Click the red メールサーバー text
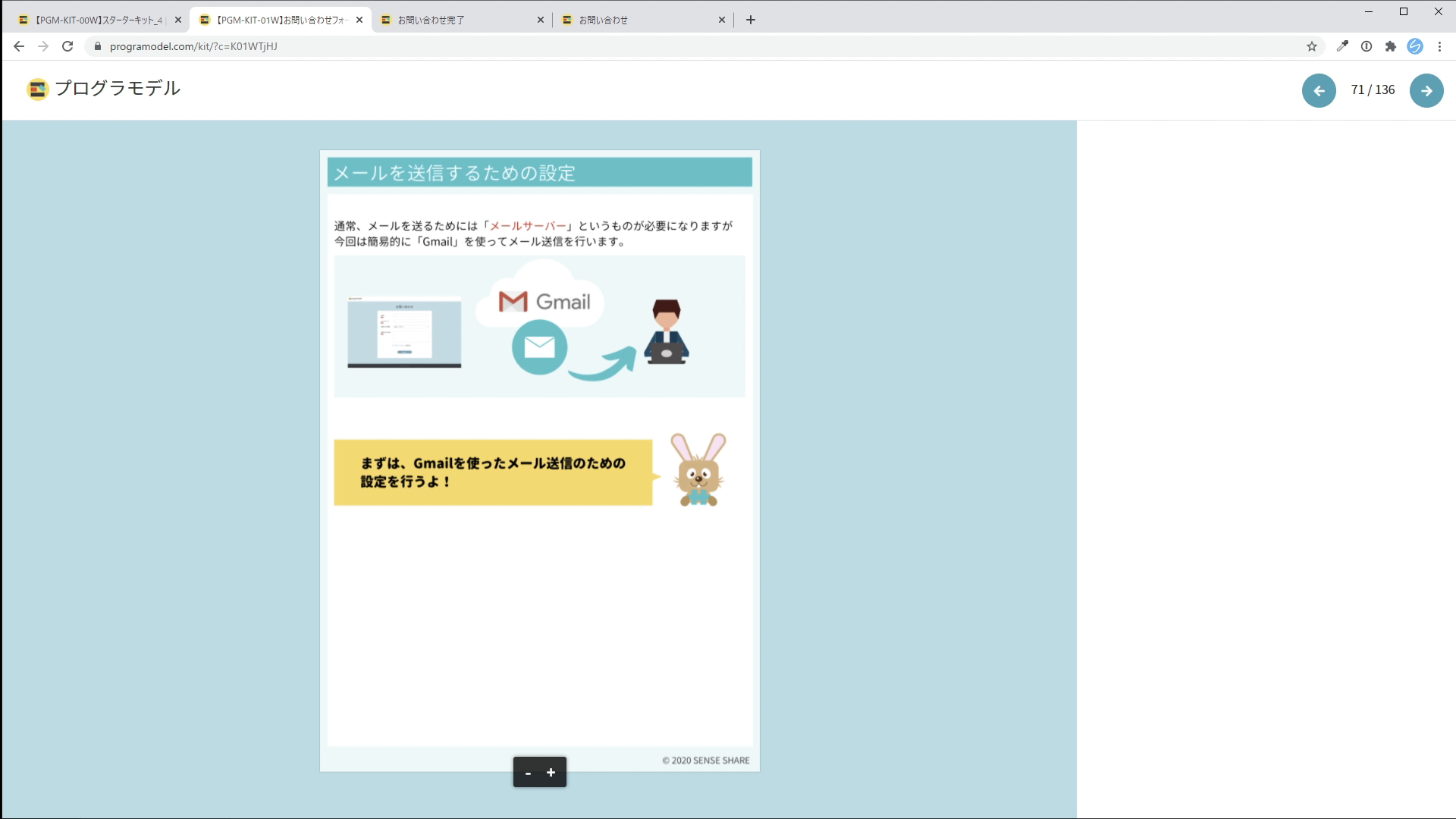Image resolution: width=1456 pixels, height=819 pixels. [528, 226]
